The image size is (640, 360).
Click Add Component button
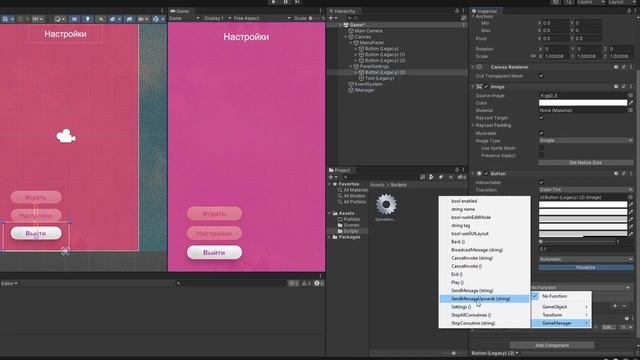coord(552,345)
